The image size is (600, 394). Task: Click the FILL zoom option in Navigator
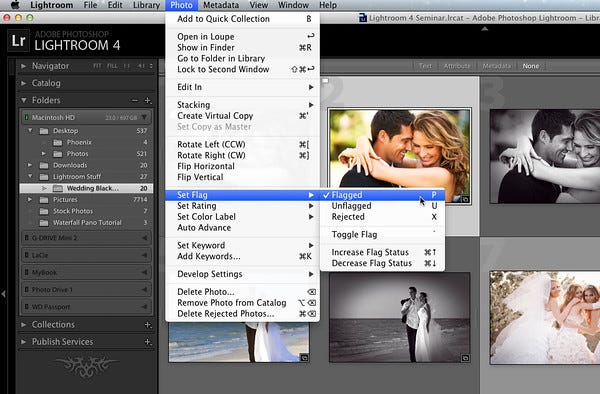(x=112, y=66)
